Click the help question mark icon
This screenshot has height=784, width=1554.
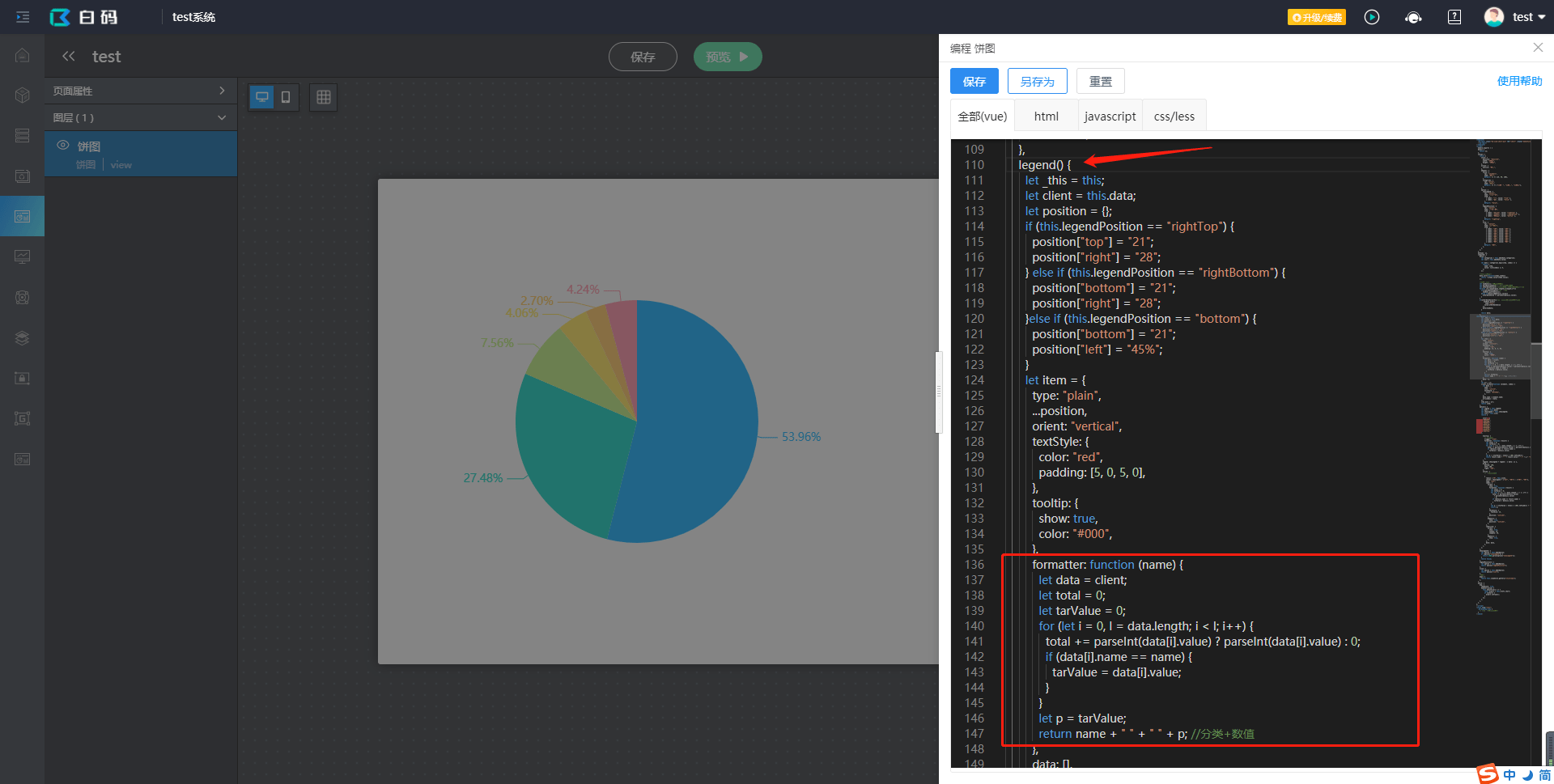(x=1454, y=17)
